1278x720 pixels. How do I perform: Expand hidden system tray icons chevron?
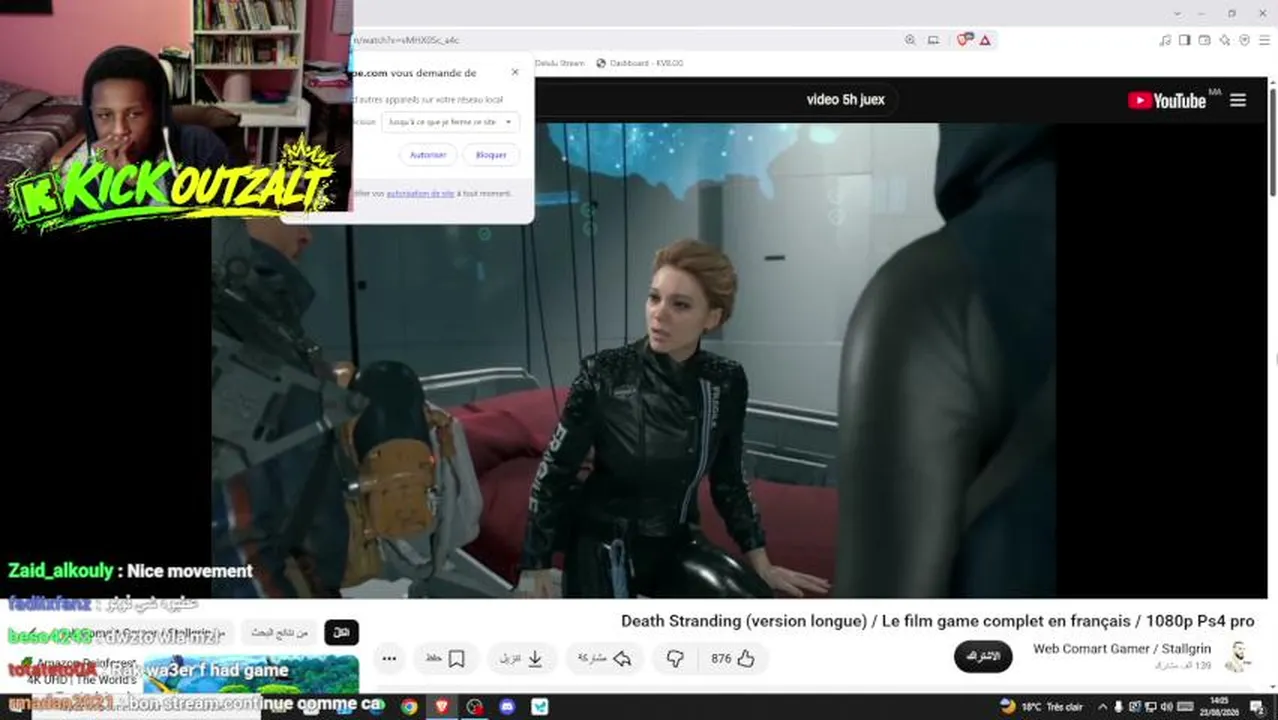(1103, 707)
